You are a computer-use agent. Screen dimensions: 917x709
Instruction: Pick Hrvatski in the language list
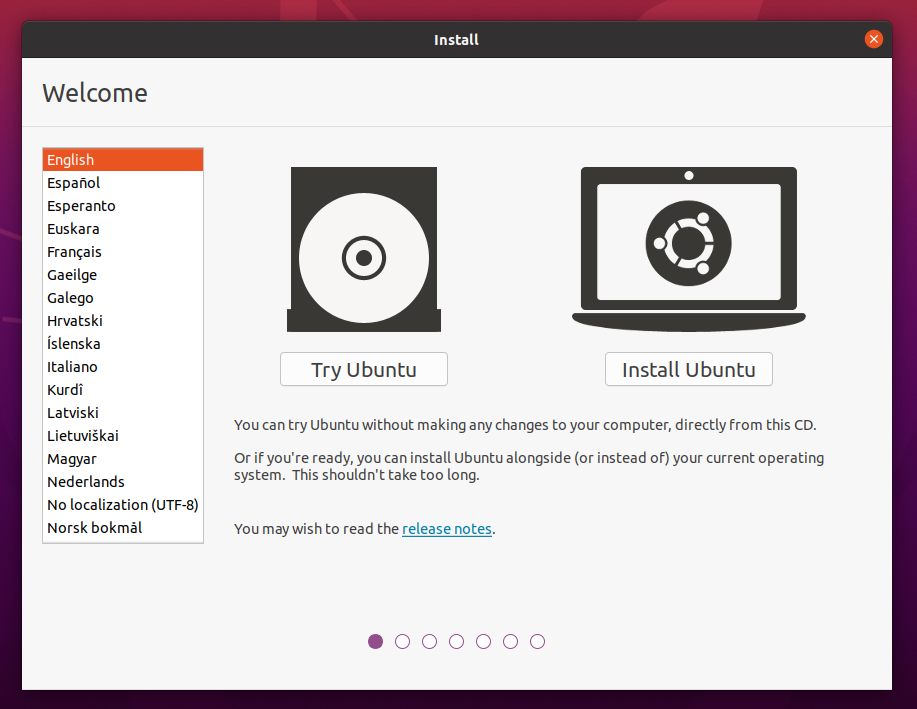point(74,321)
